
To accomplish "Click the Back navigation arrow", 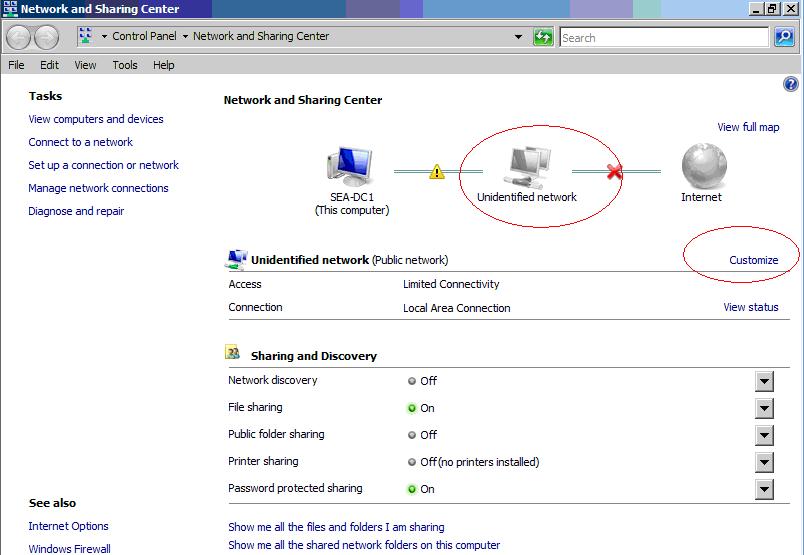I will point(19,38).
